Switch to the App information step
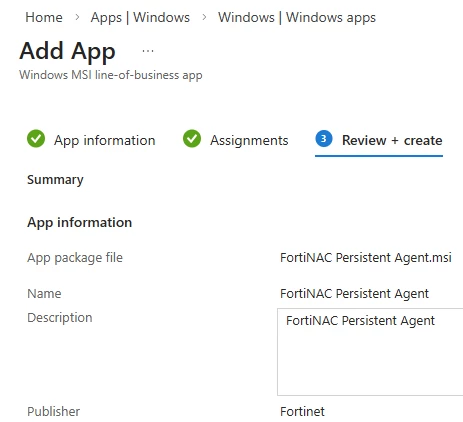This screenshot has height=422, width=463. click(x=105, y=140)
